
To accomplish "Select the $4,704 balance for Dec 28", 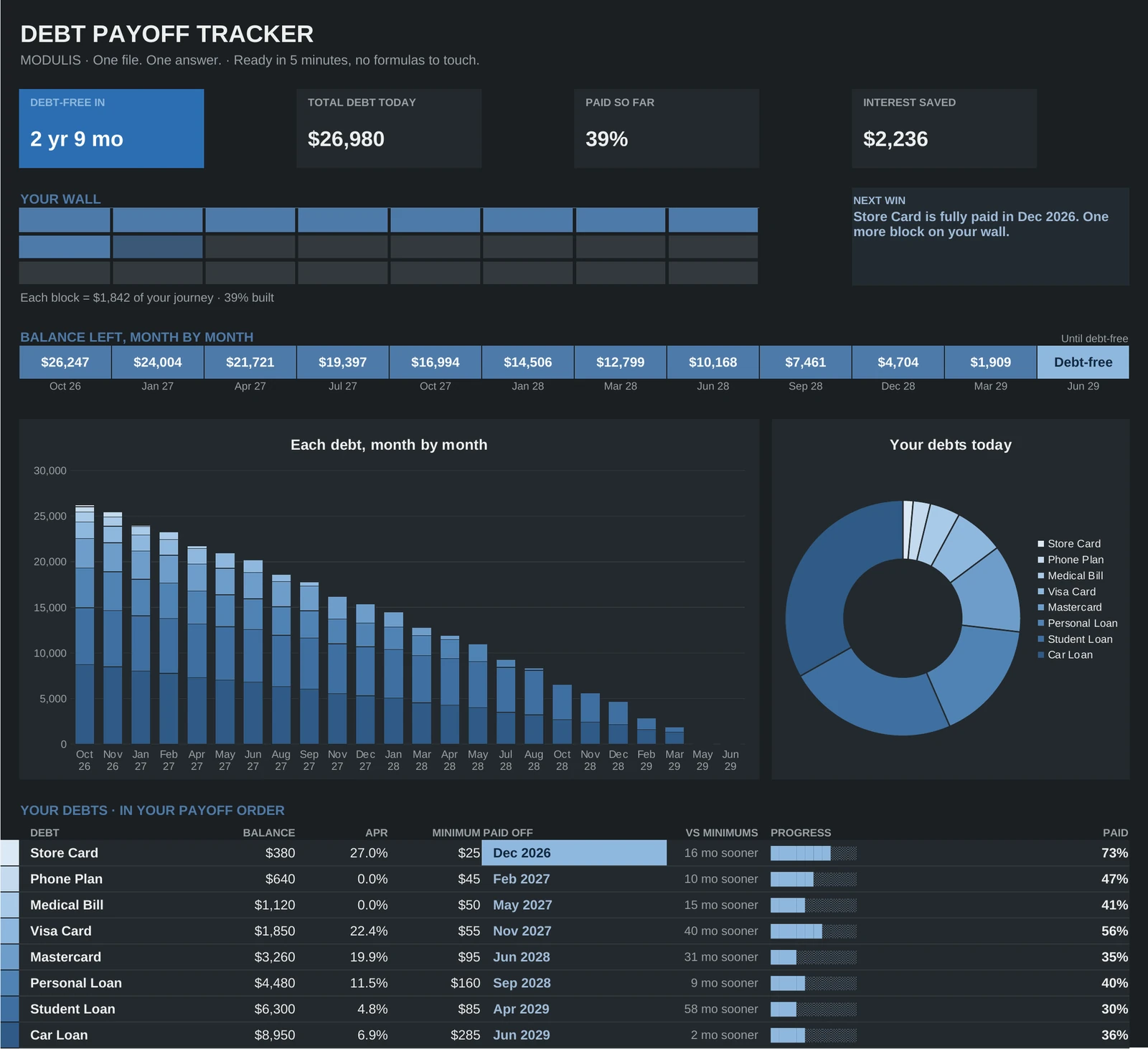I will click(x=898, y=362).
